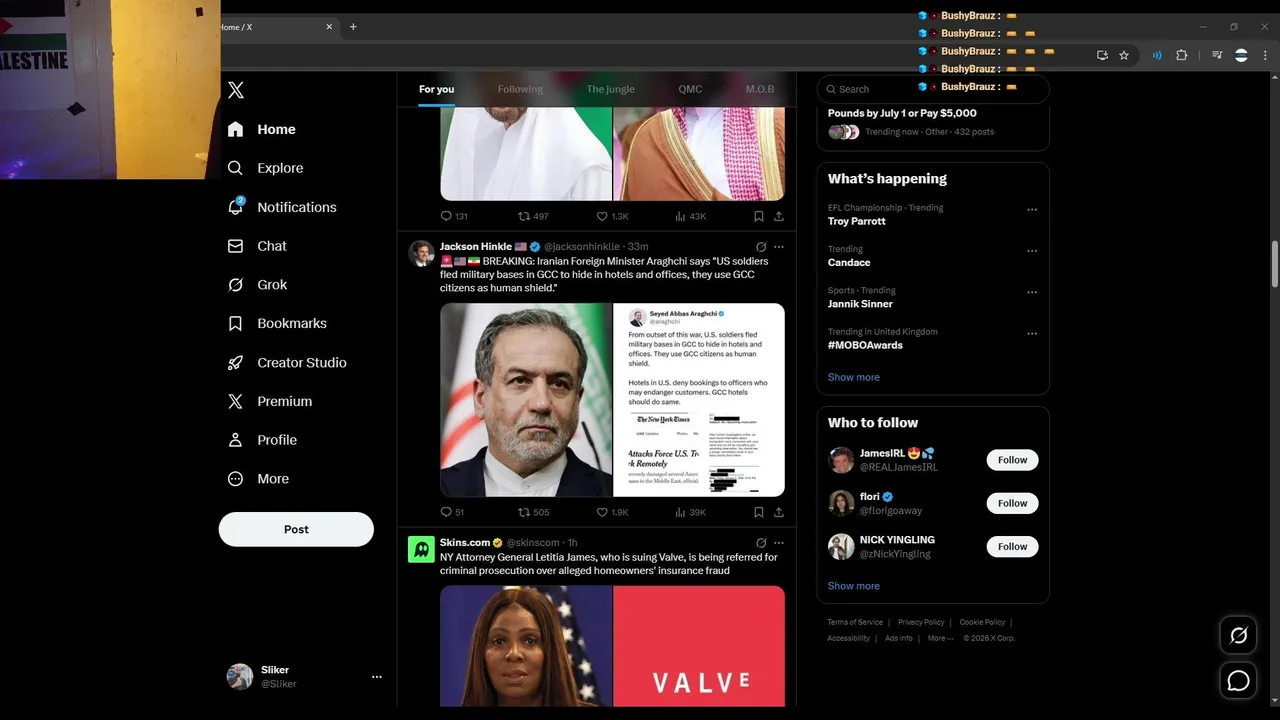Share the Jackson Hinkle post

(779, 512)
